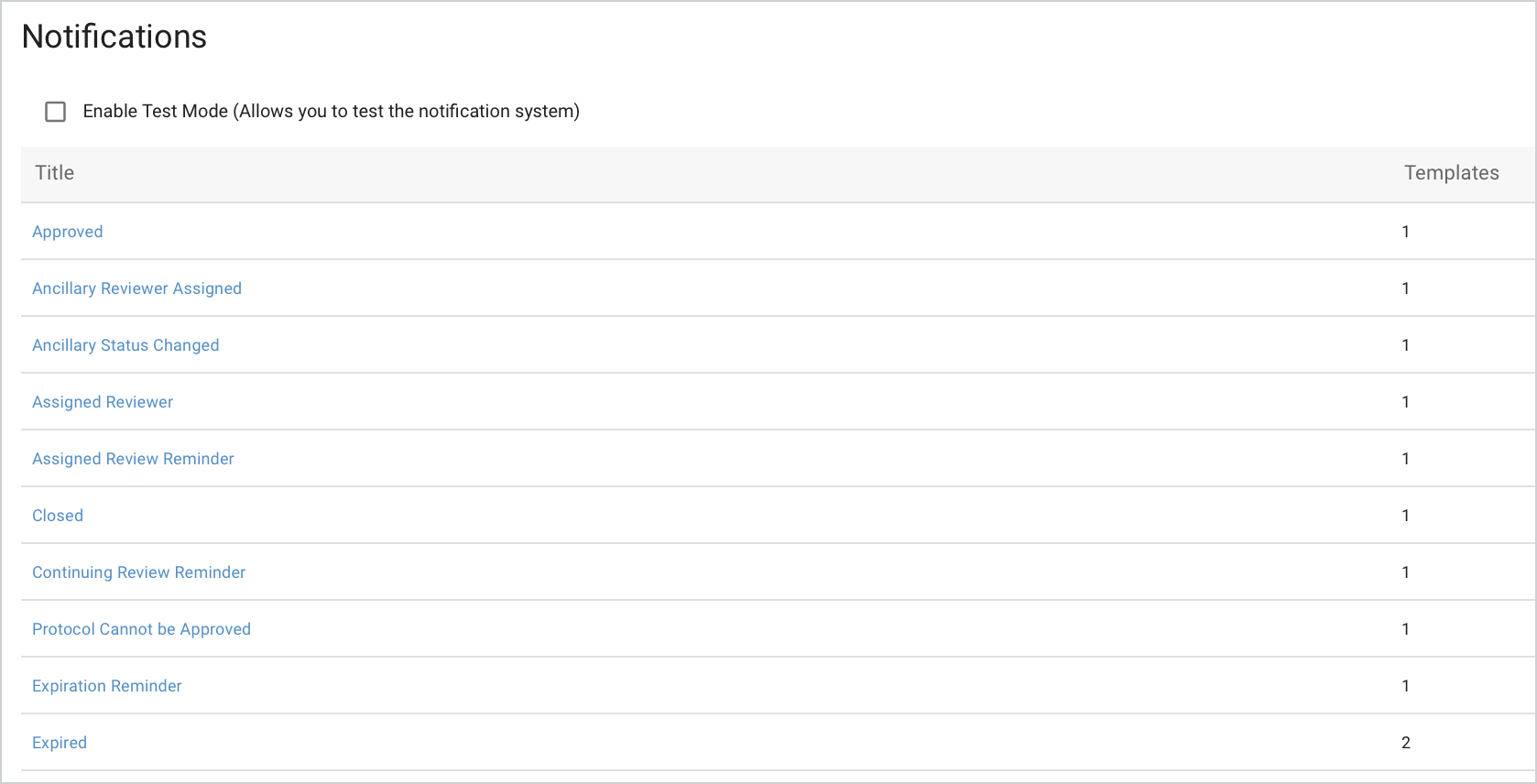Screen dimensions: 1537x784
Task: Open the Approved notification
Action: (x=67, y=232)
